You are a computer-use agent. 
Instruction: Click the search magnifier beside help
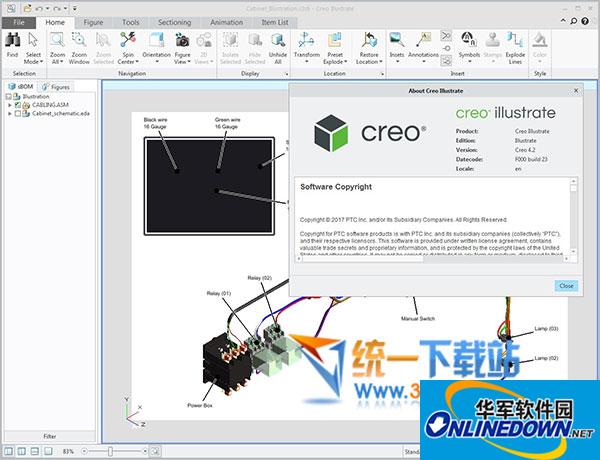coord(574,21)
